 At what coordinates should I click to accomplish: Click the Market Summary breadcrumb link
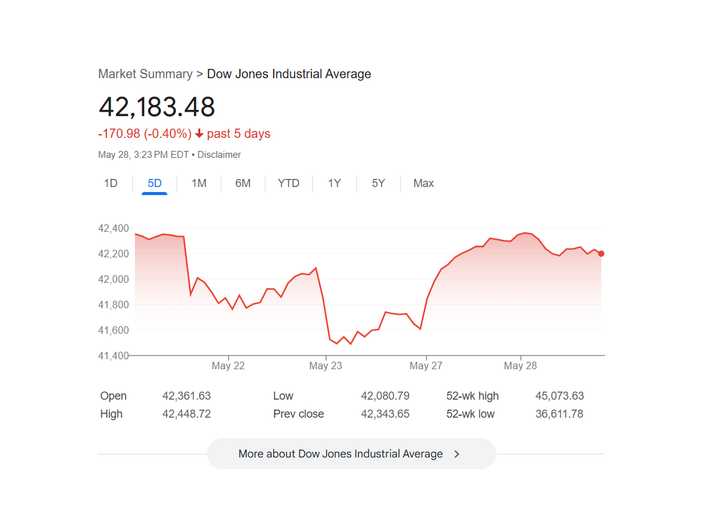click(145, 74)
